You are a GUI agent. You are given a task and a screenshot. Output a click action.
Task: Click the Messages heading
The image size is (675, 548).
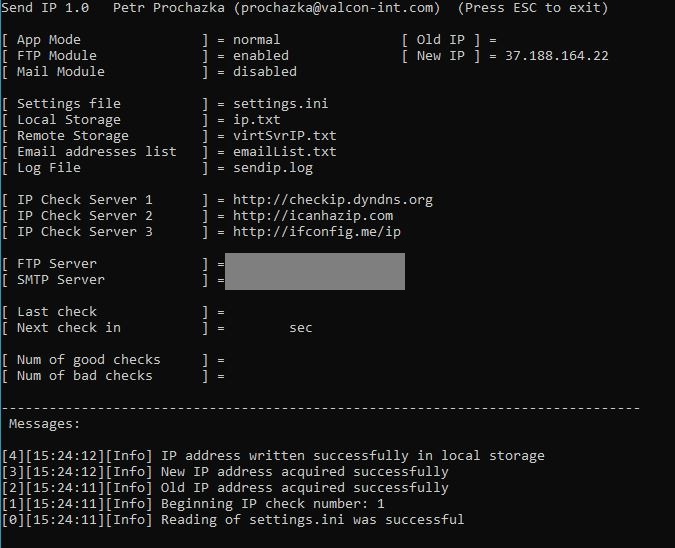pyautogui.click(x=44, y=424)
